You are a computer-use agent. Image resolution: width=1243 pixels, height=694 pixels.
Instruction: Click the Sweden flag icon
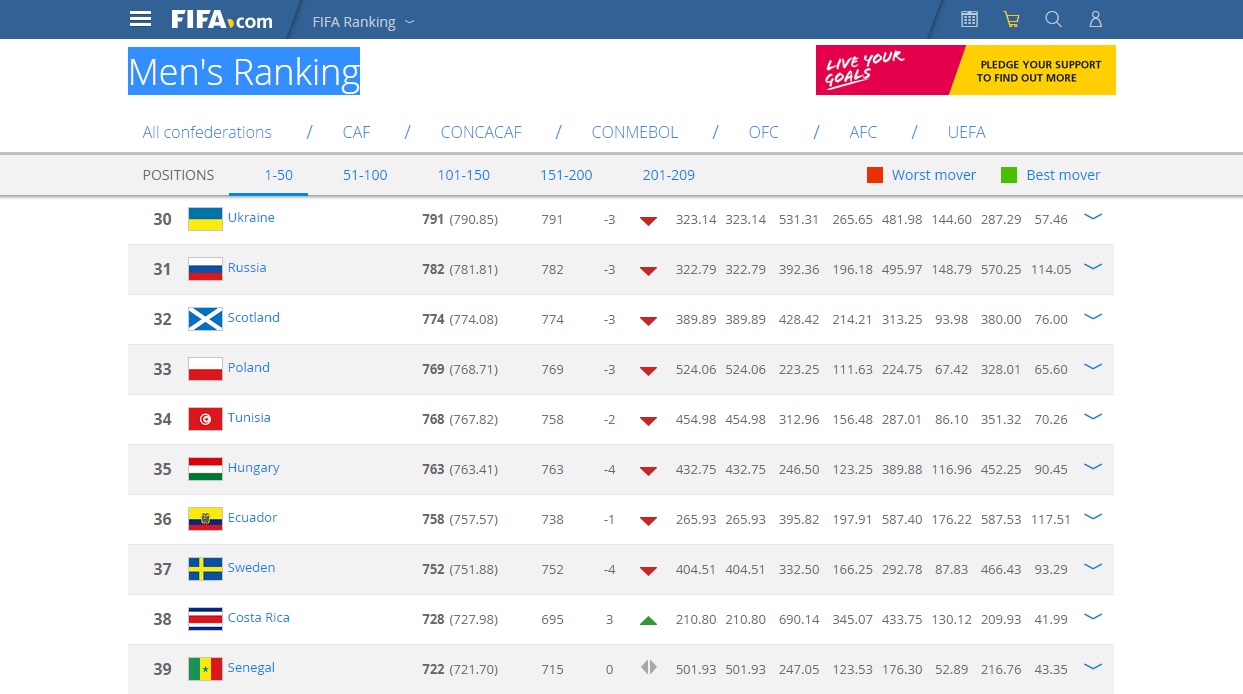(205, 569)
